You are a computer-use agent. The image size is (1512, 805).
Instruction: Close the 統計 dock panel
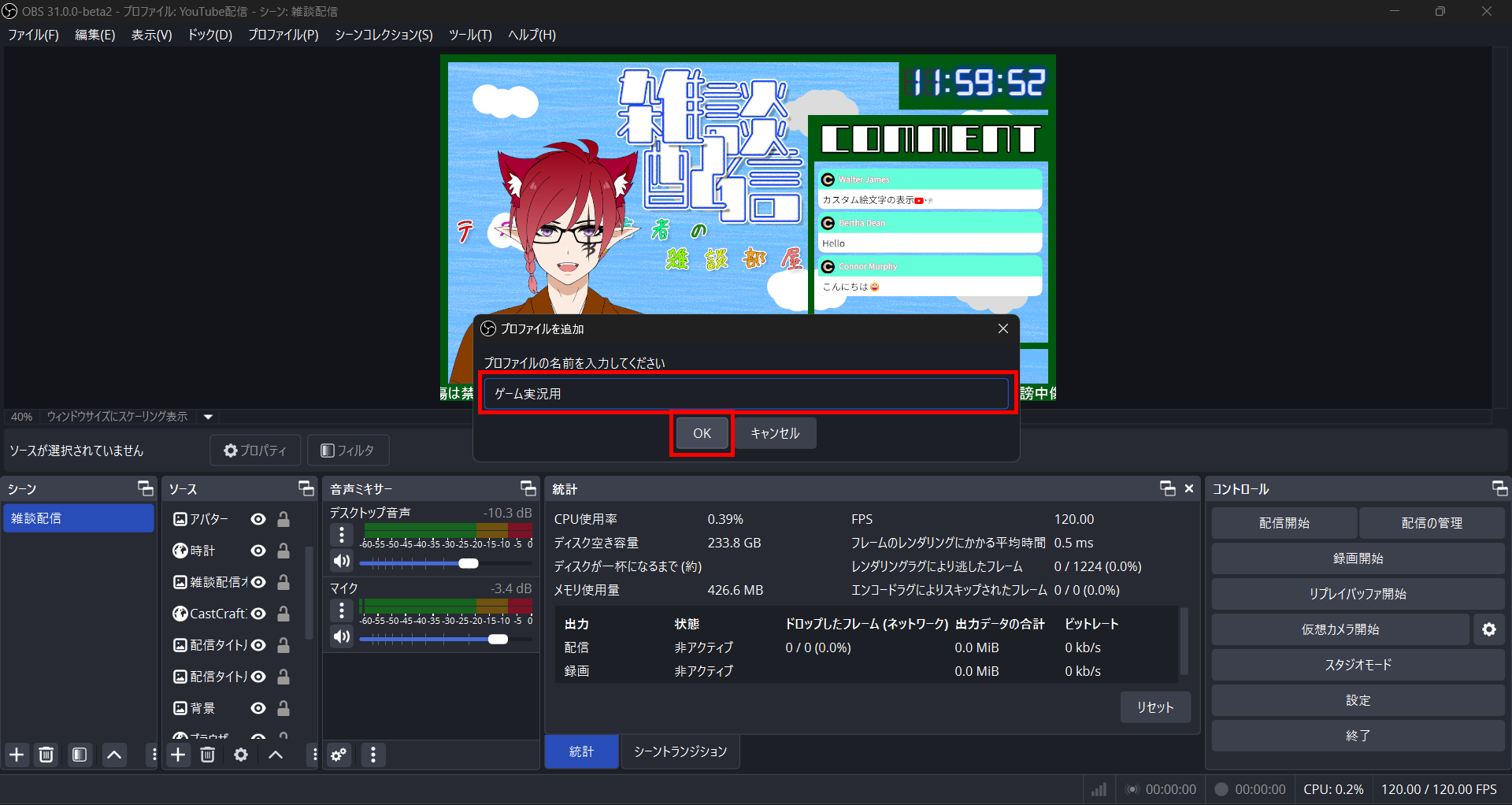pyautogui.click(x=1189, y=488)
